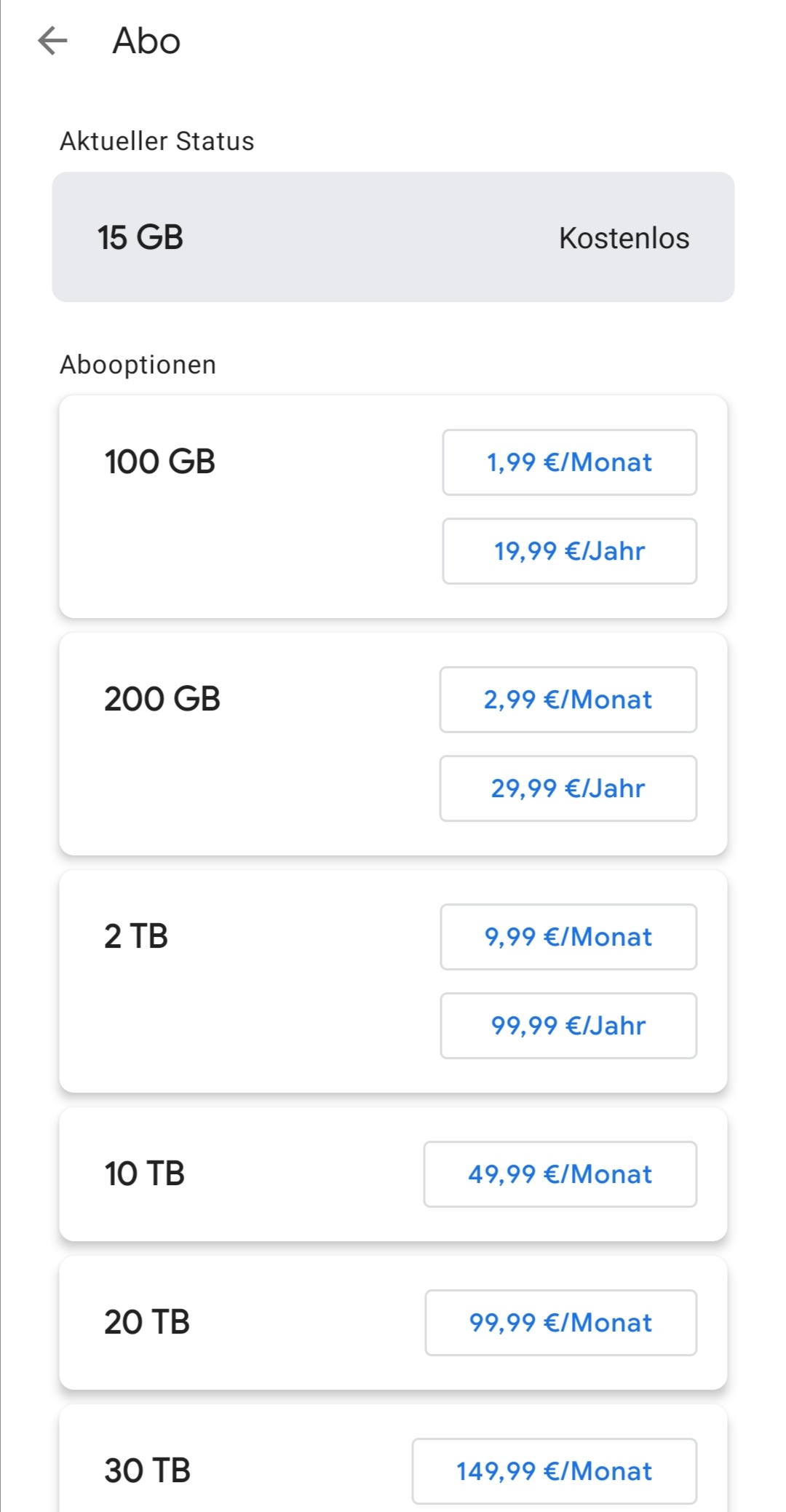Tap the current 15 GB status card
Screen dimensions: 786x1512
coord(393,237)
